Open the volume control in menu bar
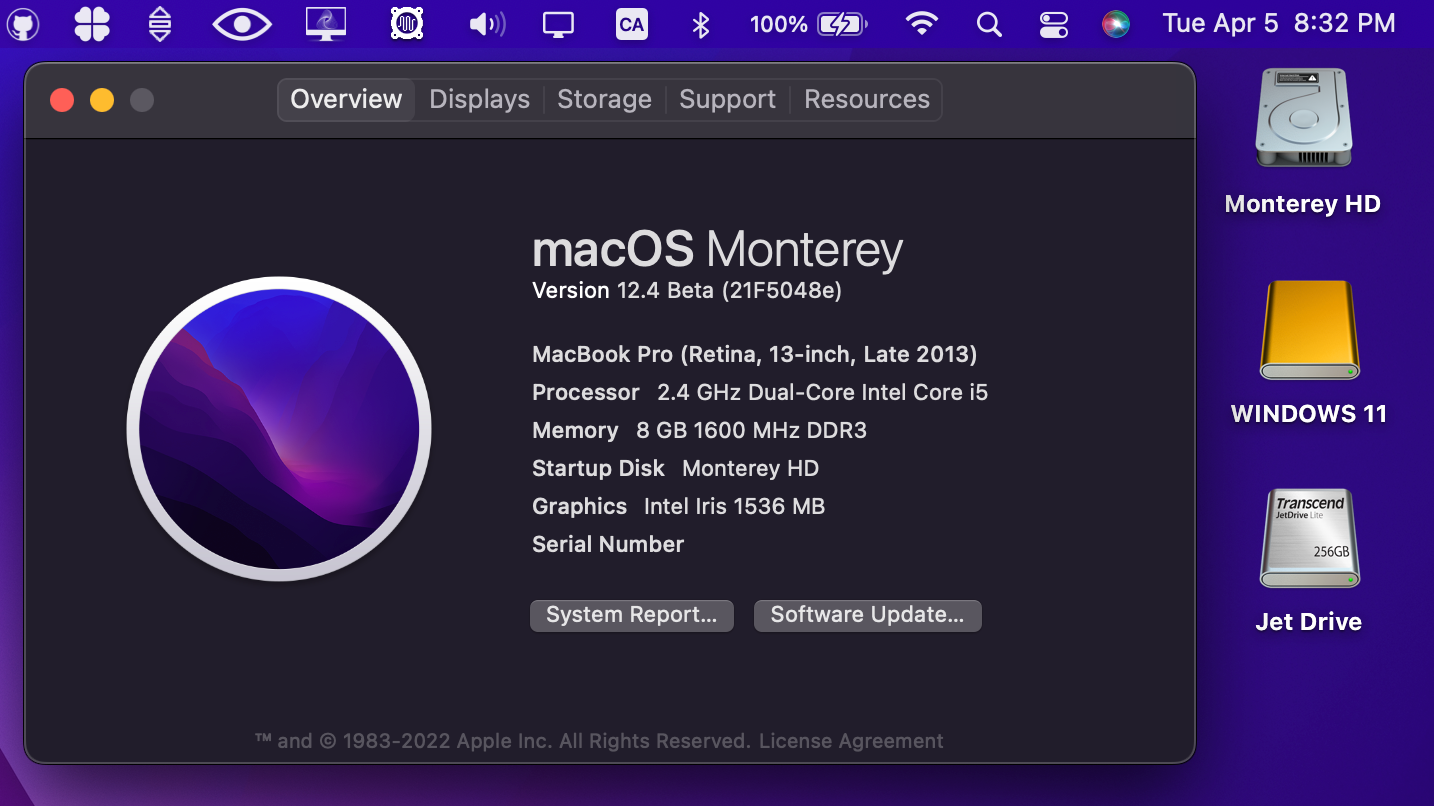Screen dimensions: 1434x806 coord(487,24)
